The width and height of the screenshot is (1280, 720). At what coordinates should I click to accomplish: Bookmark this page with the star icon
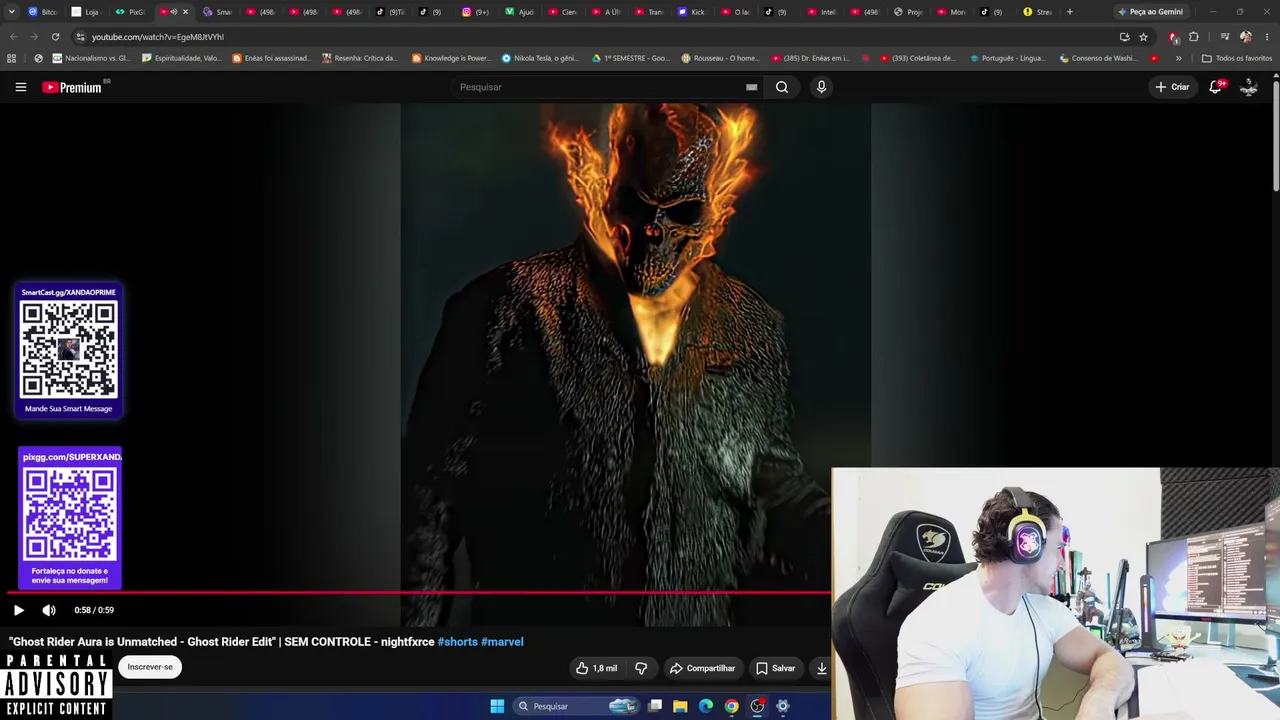(x=1143, y=37)
